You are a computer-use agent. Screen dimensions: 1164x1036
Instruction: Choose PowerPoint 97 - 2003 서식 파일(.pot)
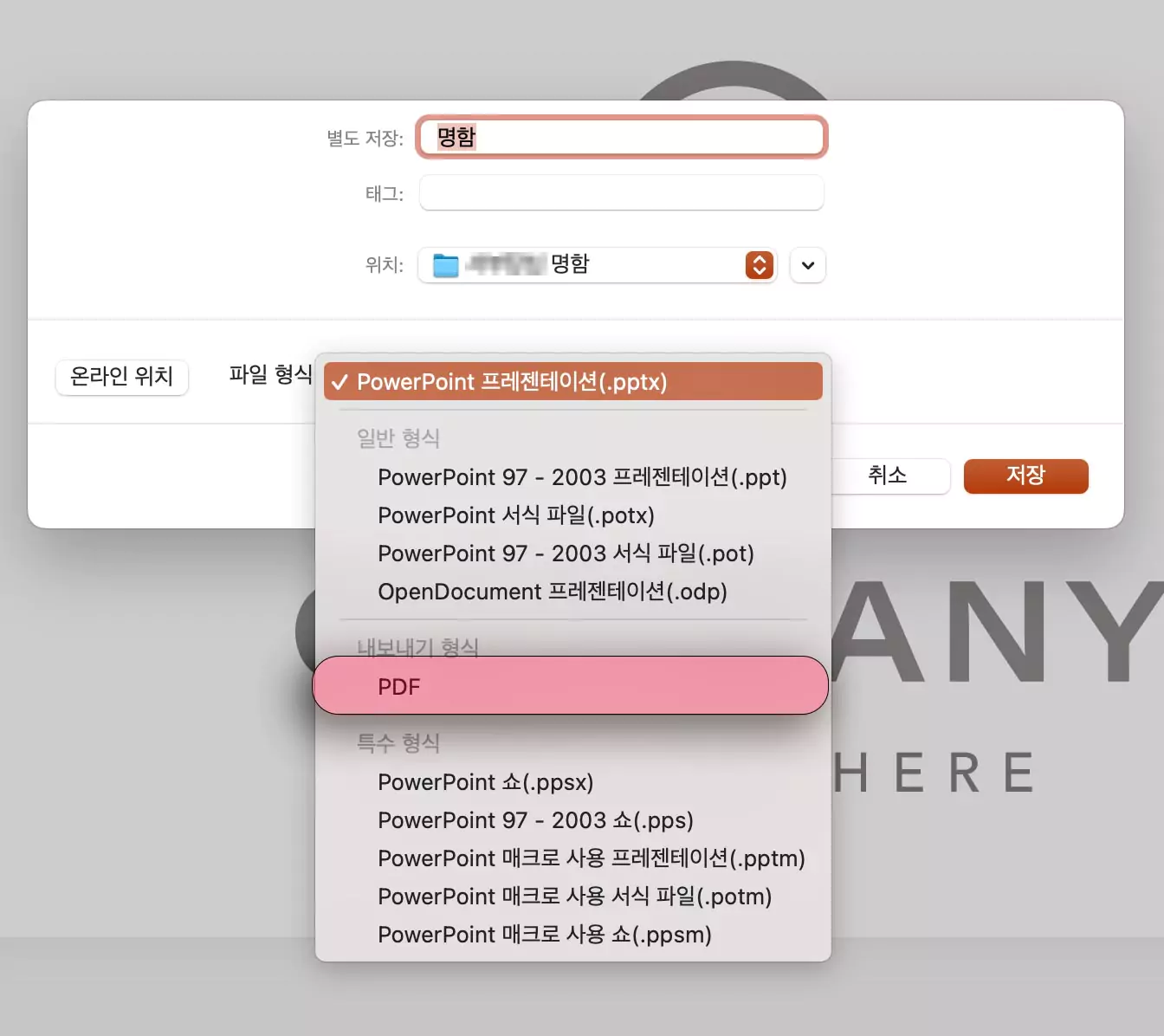coord(572,554)
